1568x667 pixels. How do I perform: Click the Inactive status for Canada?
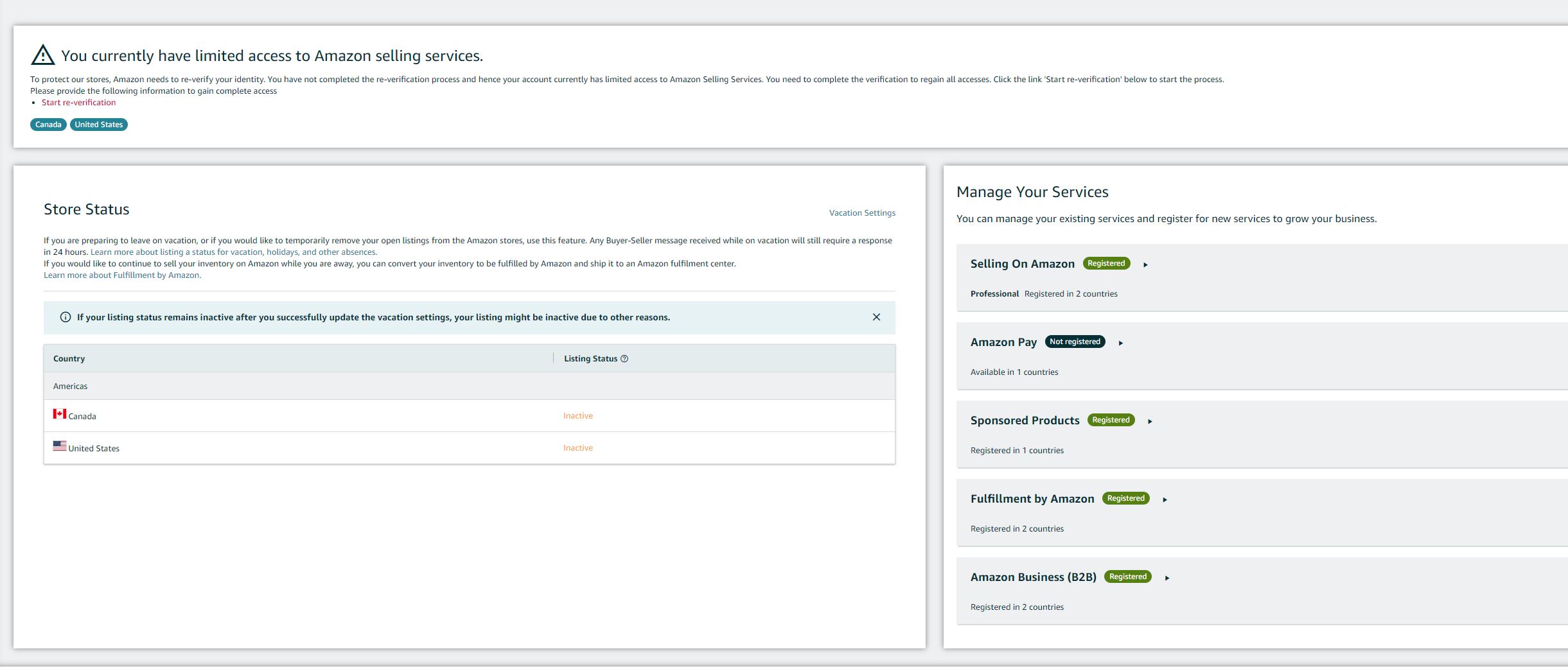tap(578, 416)
